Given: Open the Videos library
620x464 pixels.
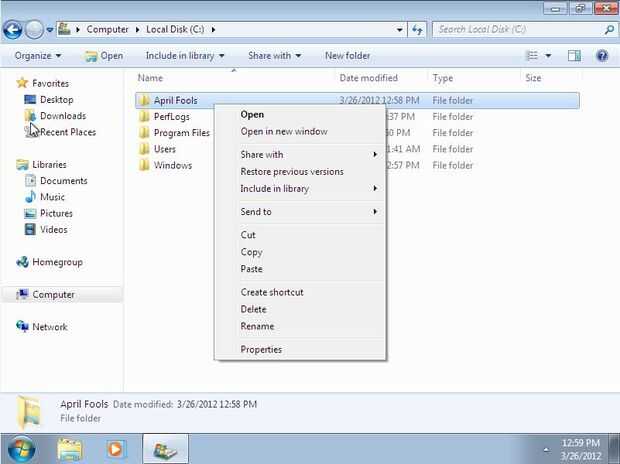Looking at the screenshot, I should point(53,229).
